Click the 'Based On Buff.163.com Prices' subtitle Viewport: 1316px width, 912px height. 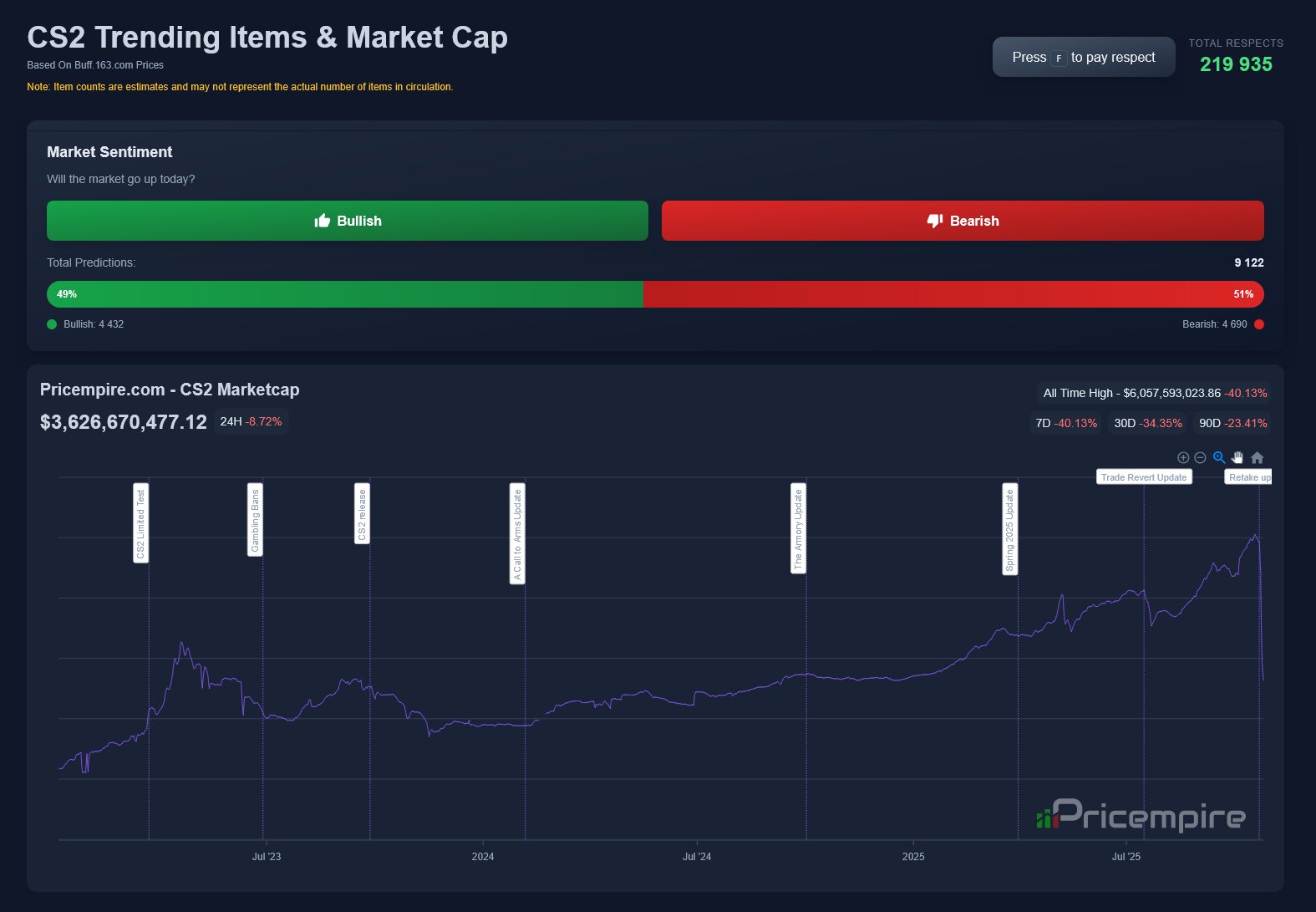coord(95,65)
